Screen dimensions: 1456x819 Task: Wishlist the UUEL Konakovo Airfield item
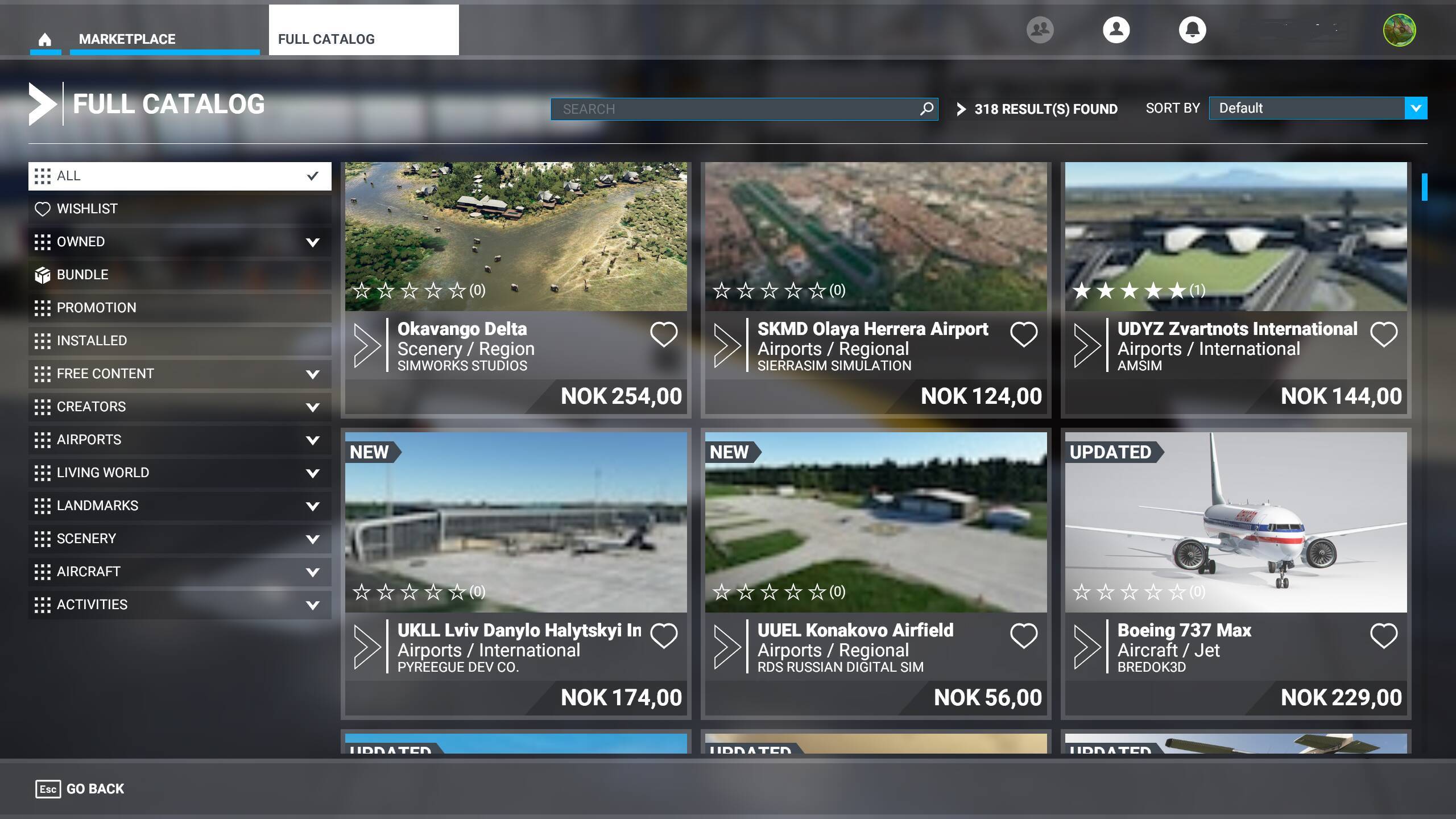coord(1023,636)
